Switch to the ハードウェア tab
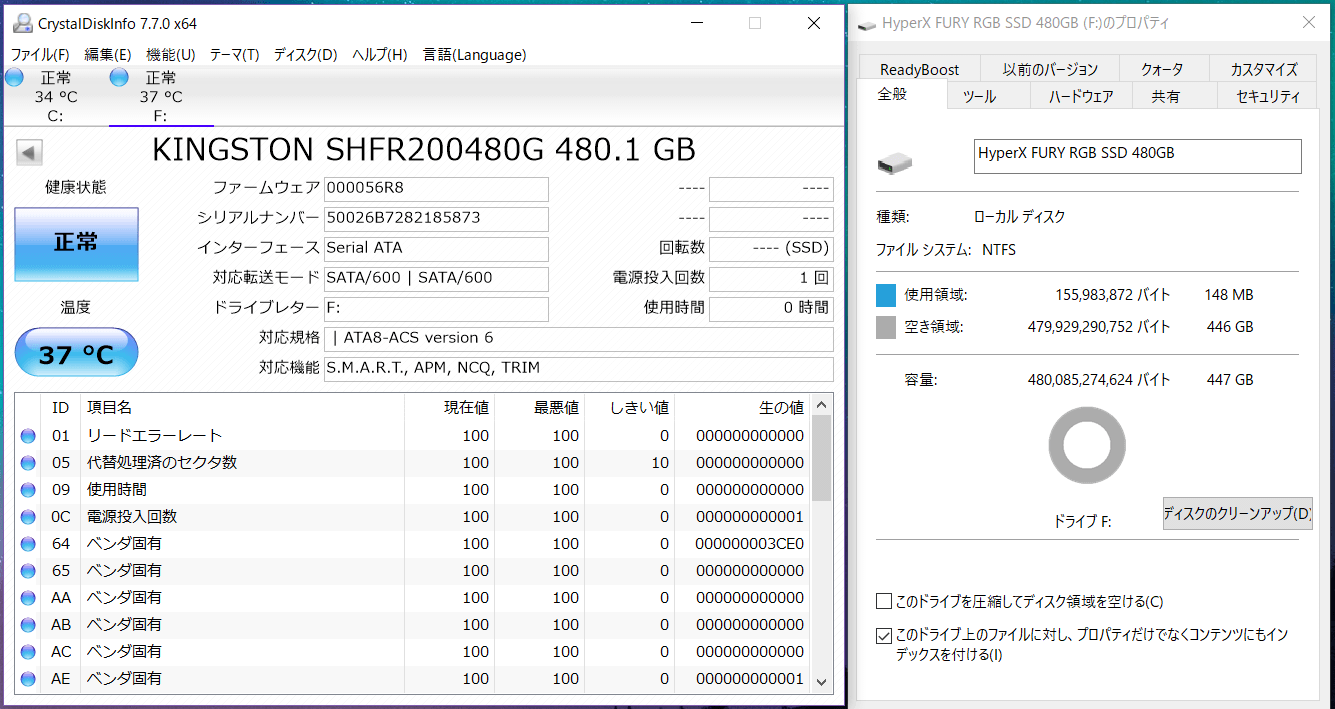Viewport: 1335px width, 709px height. [1081, 97]
